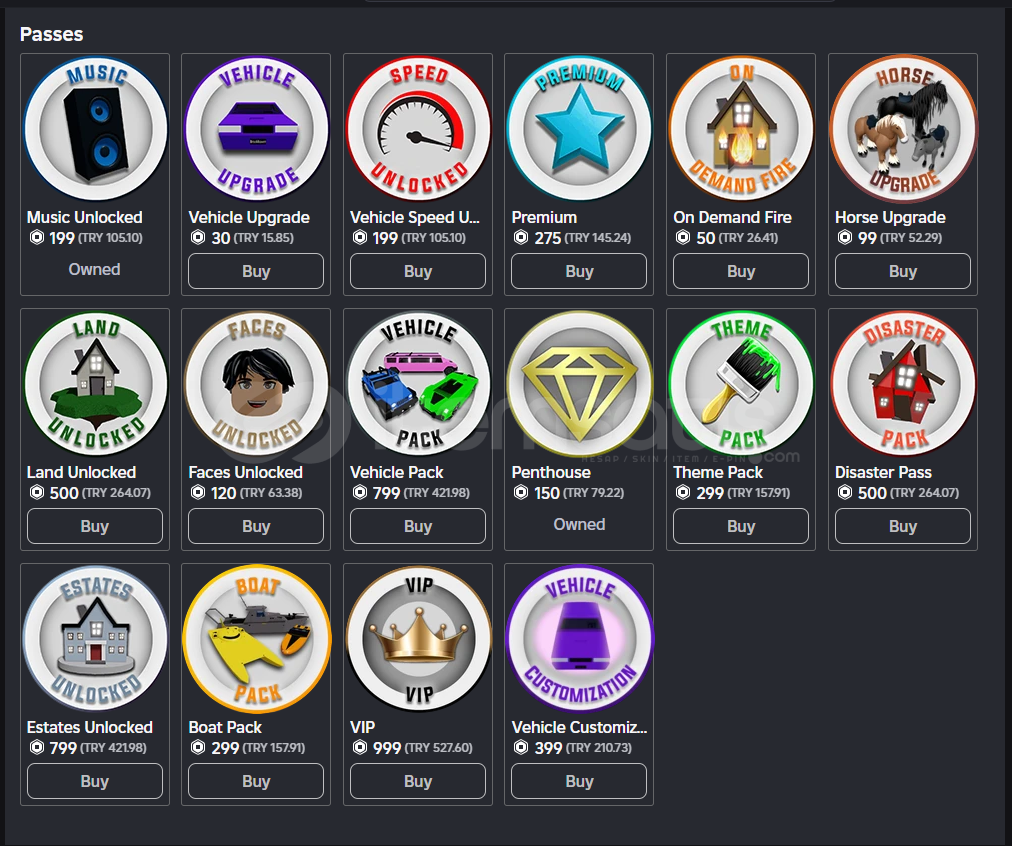Image resolution: width=1012 pixels, height=846 pixels.
Task: Open the Disaster Pack red house icon
Action: click(903, 383)
